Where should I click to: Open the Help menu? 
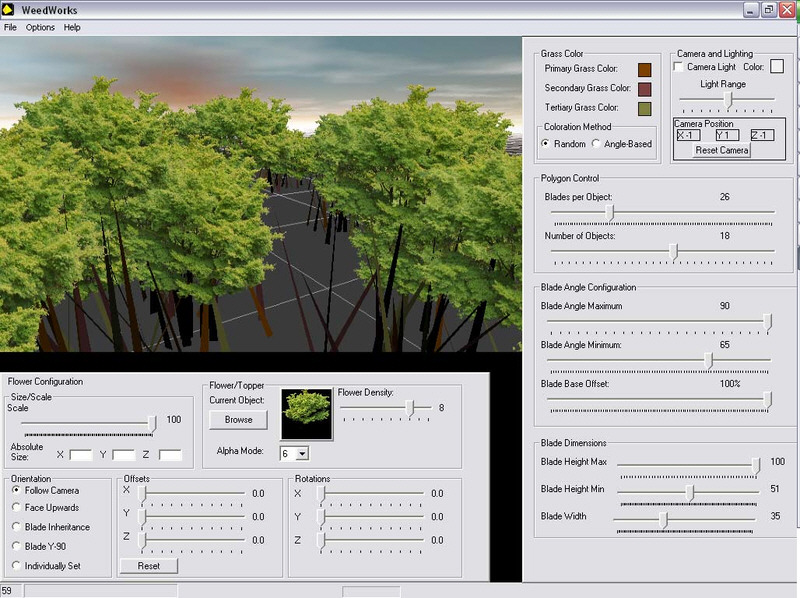pos(72,27)
